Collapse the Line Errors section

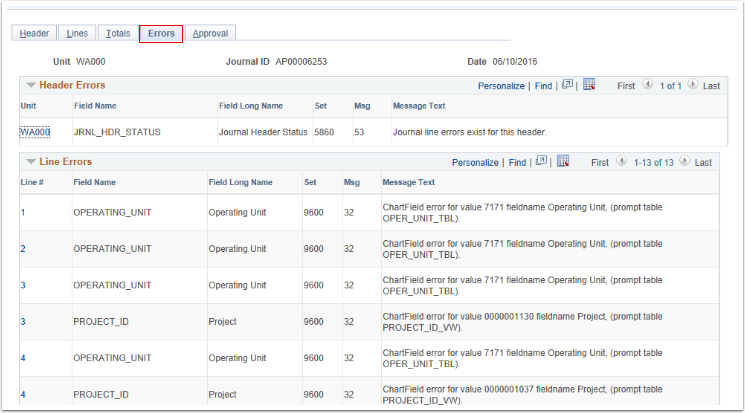[x=31, y=162]
